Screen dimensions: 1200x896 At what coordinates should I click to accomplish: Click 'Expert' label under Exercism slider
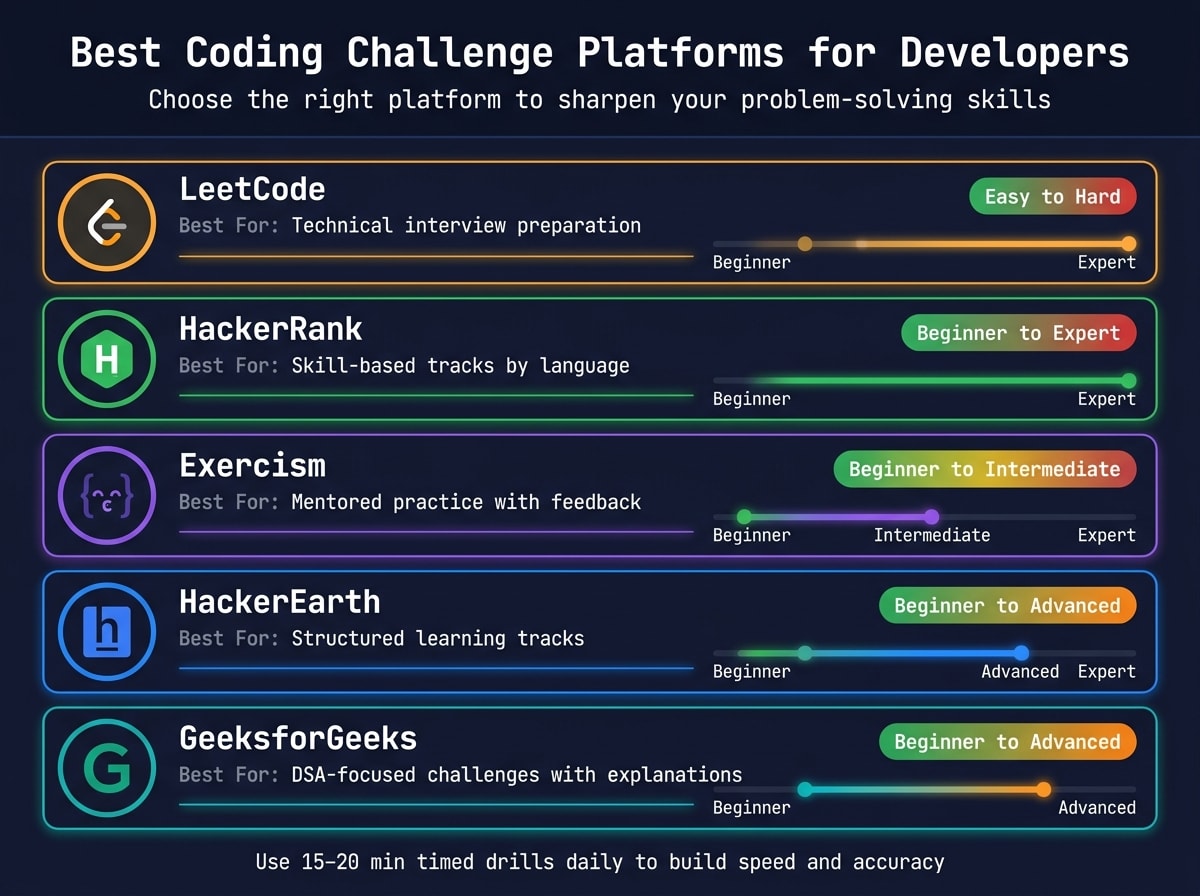(x=1107, y=535)
